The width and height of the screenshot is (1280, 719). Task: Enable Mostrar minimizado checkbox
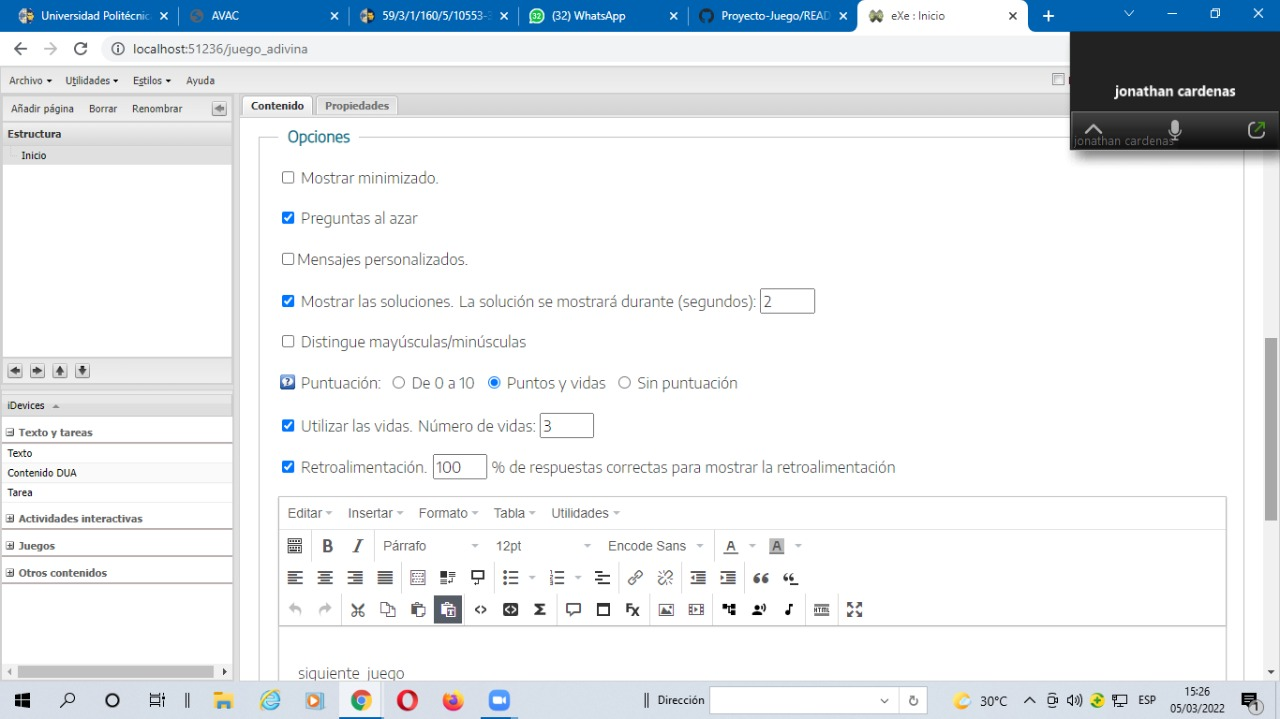tap(288, 177)
